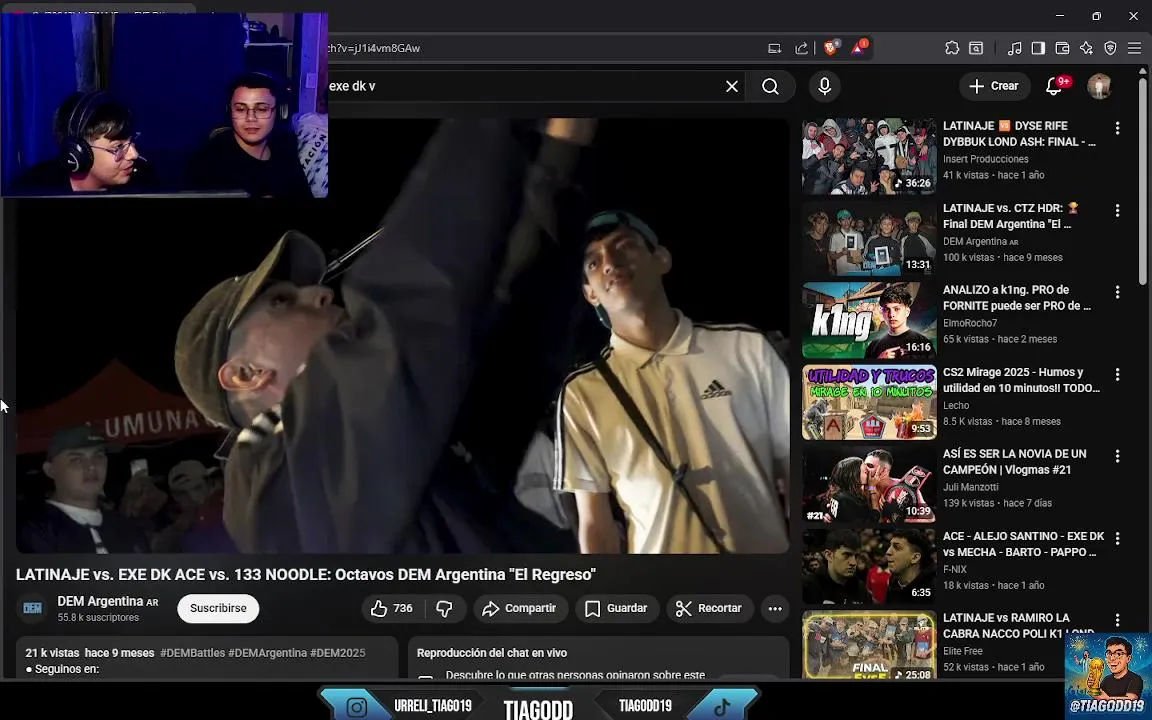The height and width of the screenshot is (720, 1152).
Task: Open Leo AI sparkle icon
Action: (1086, 48)
